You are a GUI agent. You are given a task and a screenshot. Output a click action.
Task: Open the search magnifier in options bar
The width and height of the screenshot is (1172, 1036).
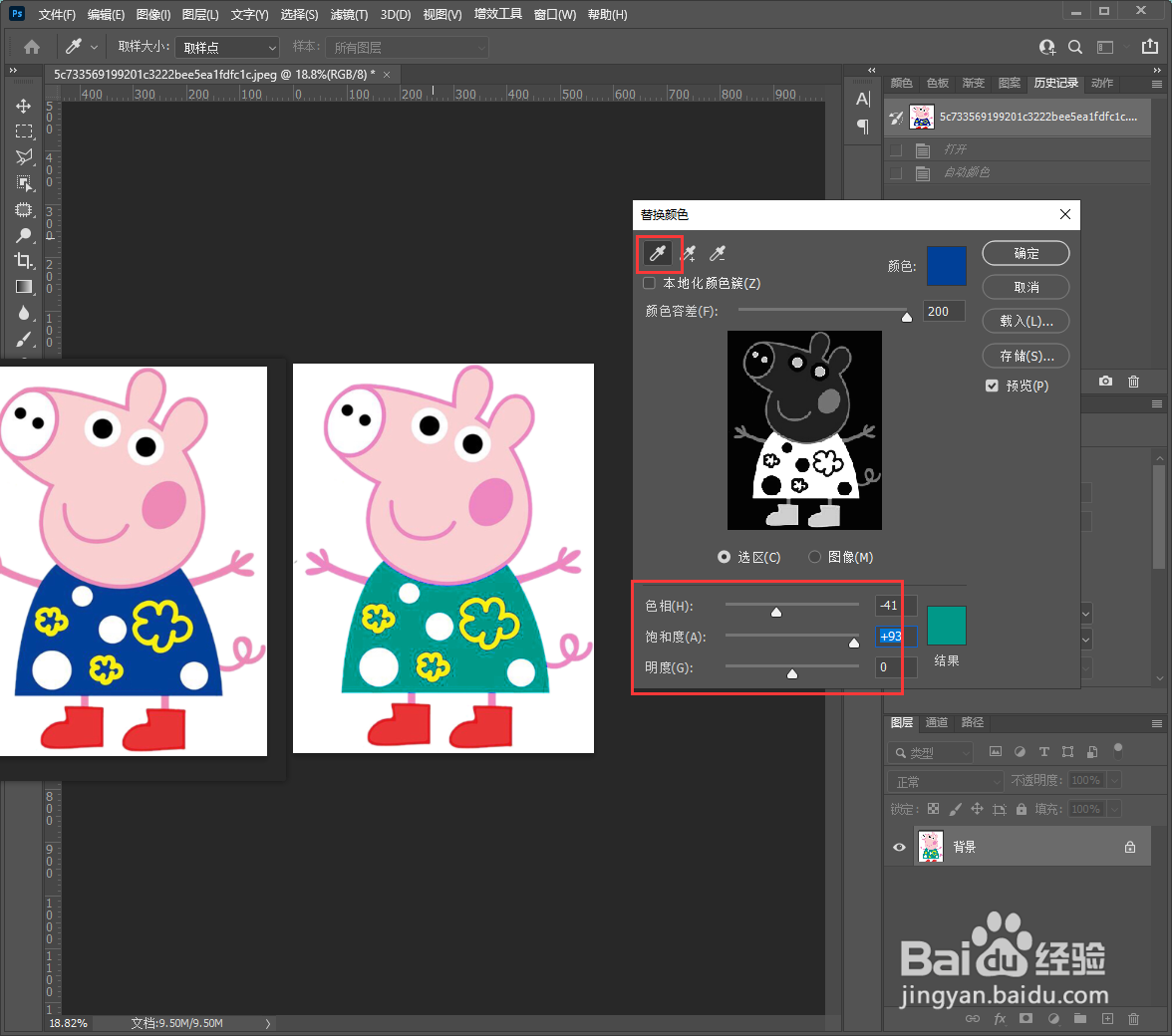coord(1074,47)
